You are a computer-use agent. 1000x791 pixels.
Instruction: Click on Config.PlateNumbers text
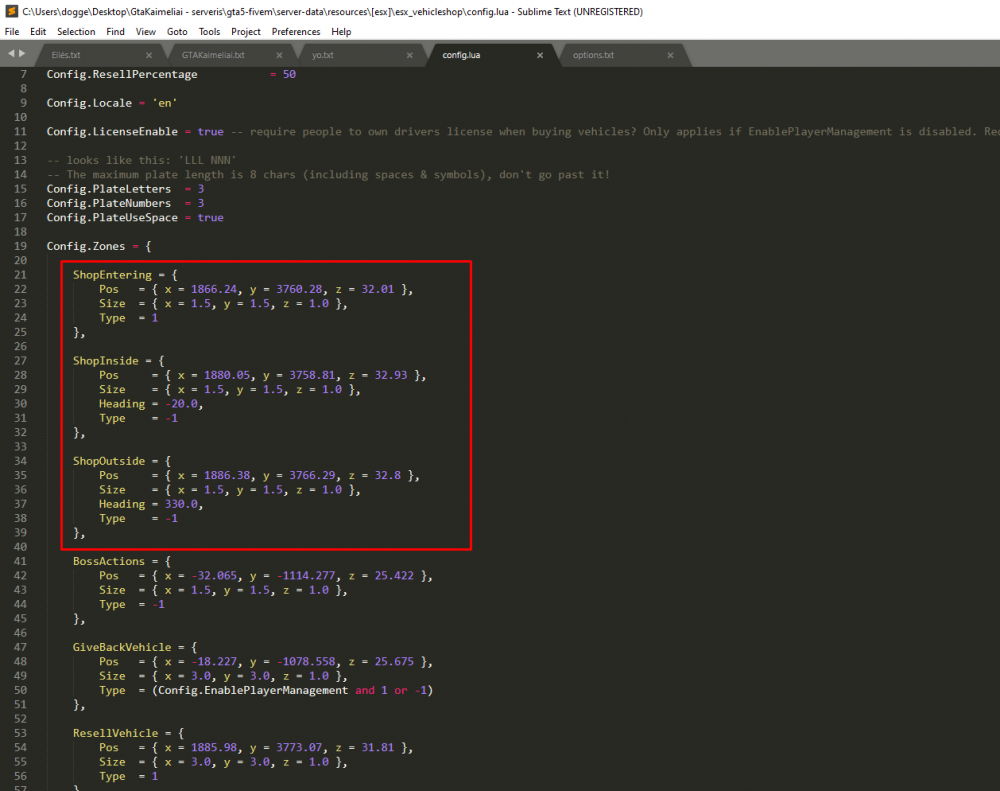pos(109,203)
